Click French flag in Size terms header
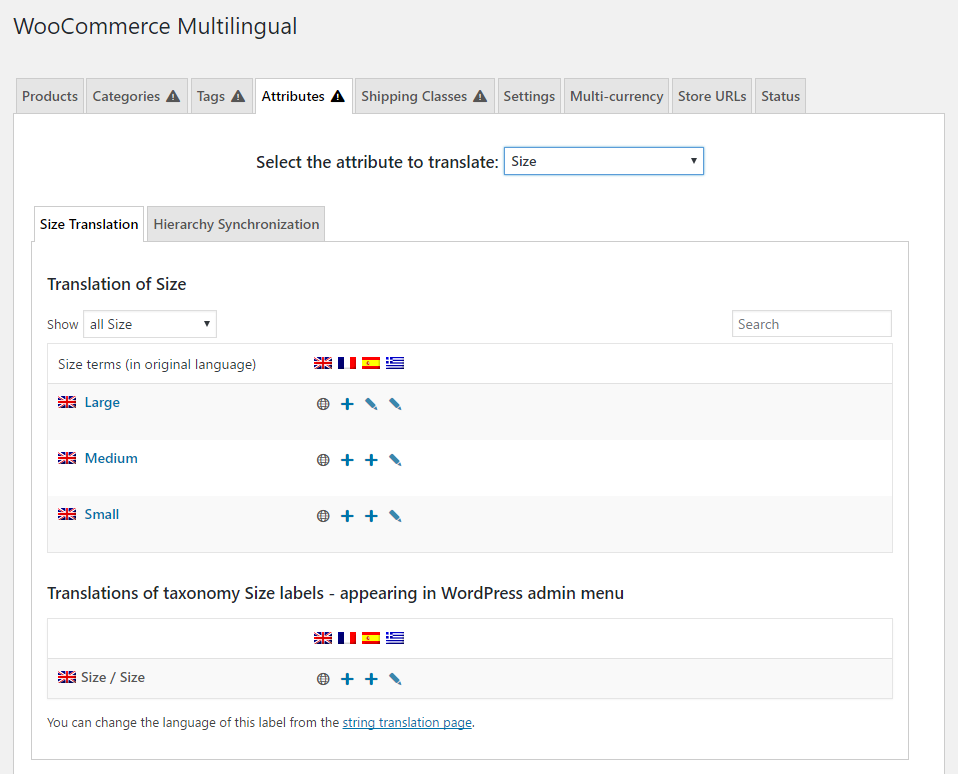This screenshot has height=774, width=958. coord(347,363)
